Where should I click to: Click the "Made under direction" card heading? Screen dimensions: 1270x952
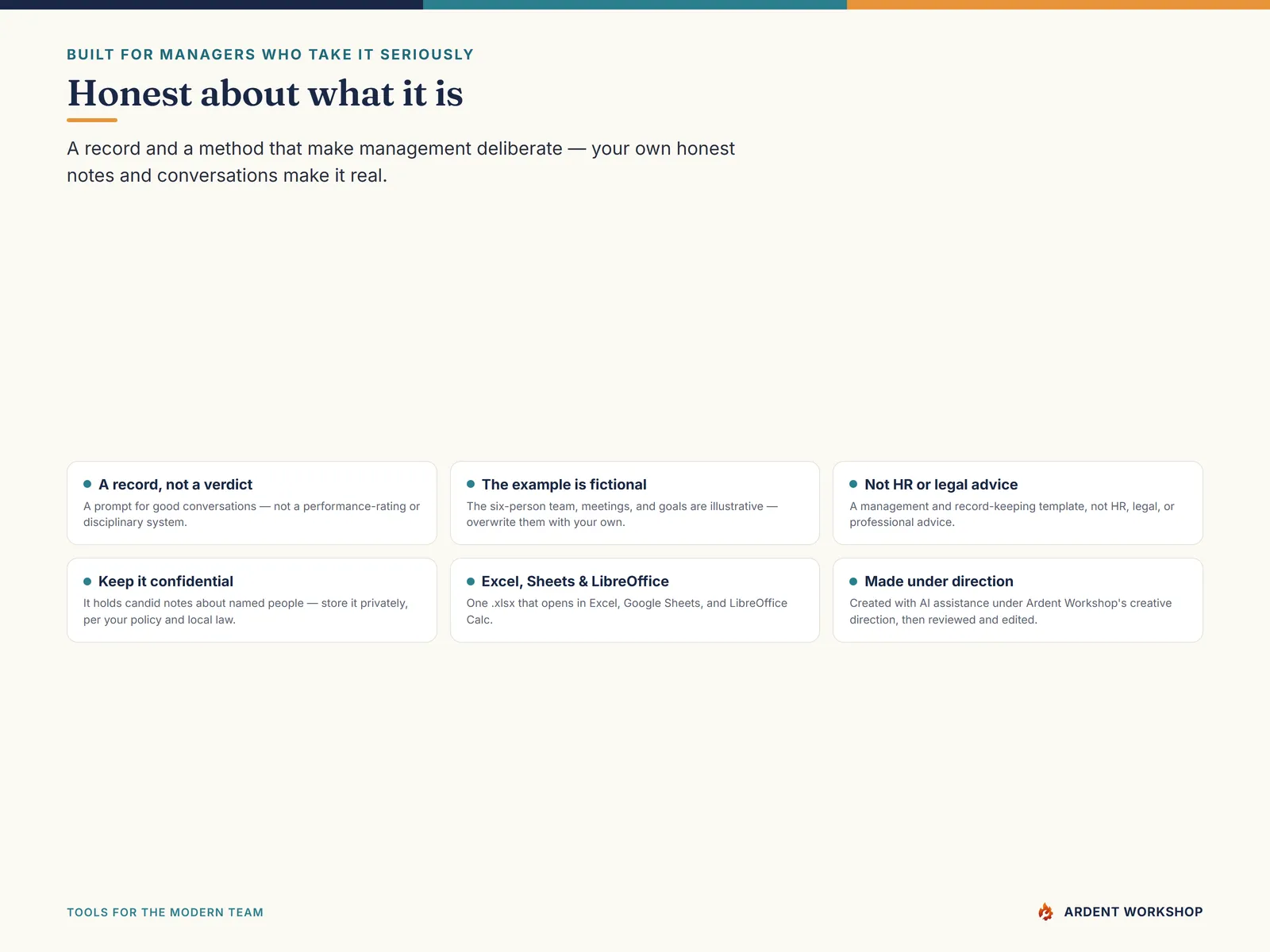click(939, 582)
